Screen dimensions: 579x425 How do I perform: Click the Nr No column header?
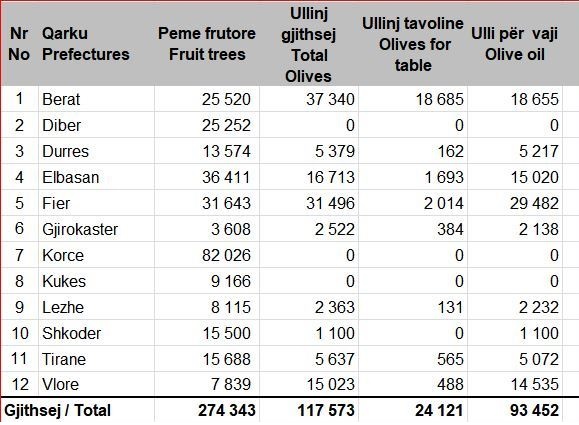(19, 44)
